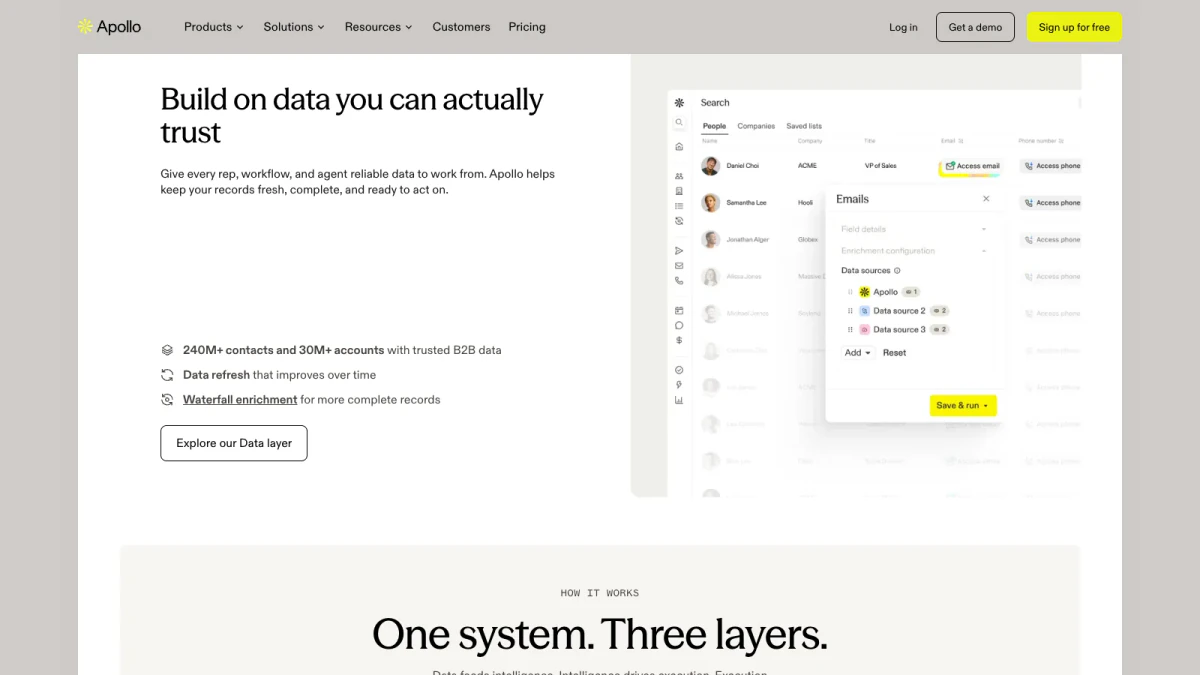Screen dimensions: 1200x675
Task: Click the info icon next to Data sources
Action: pos(897,271)
